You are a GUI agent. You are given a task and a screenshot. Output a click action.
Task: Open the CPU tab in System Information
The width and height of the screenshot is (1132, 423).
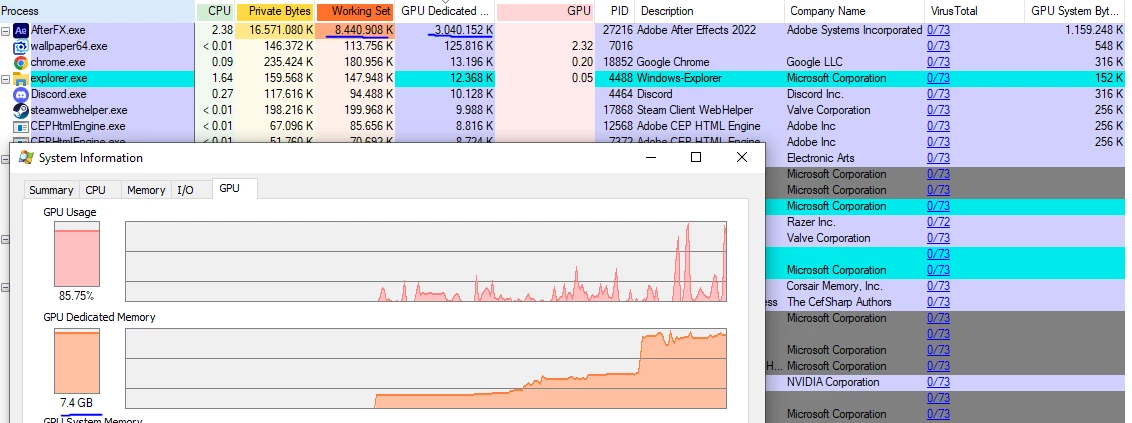point(95,190)
